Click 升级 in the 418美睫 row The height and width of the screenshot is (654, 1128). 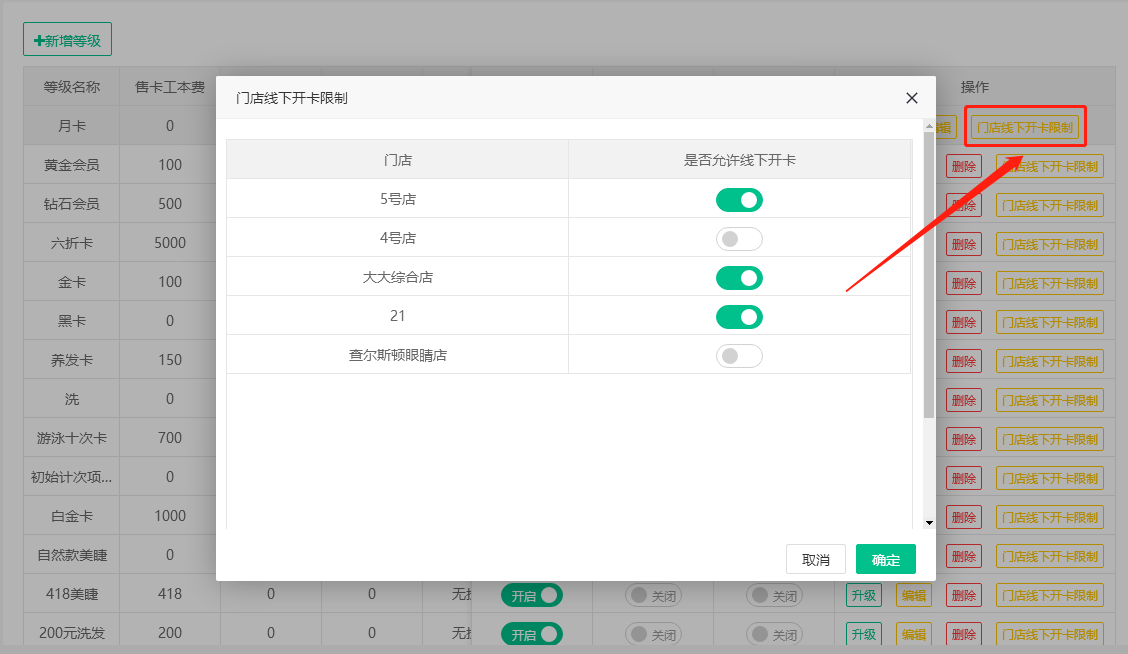[x=864, y=595]
